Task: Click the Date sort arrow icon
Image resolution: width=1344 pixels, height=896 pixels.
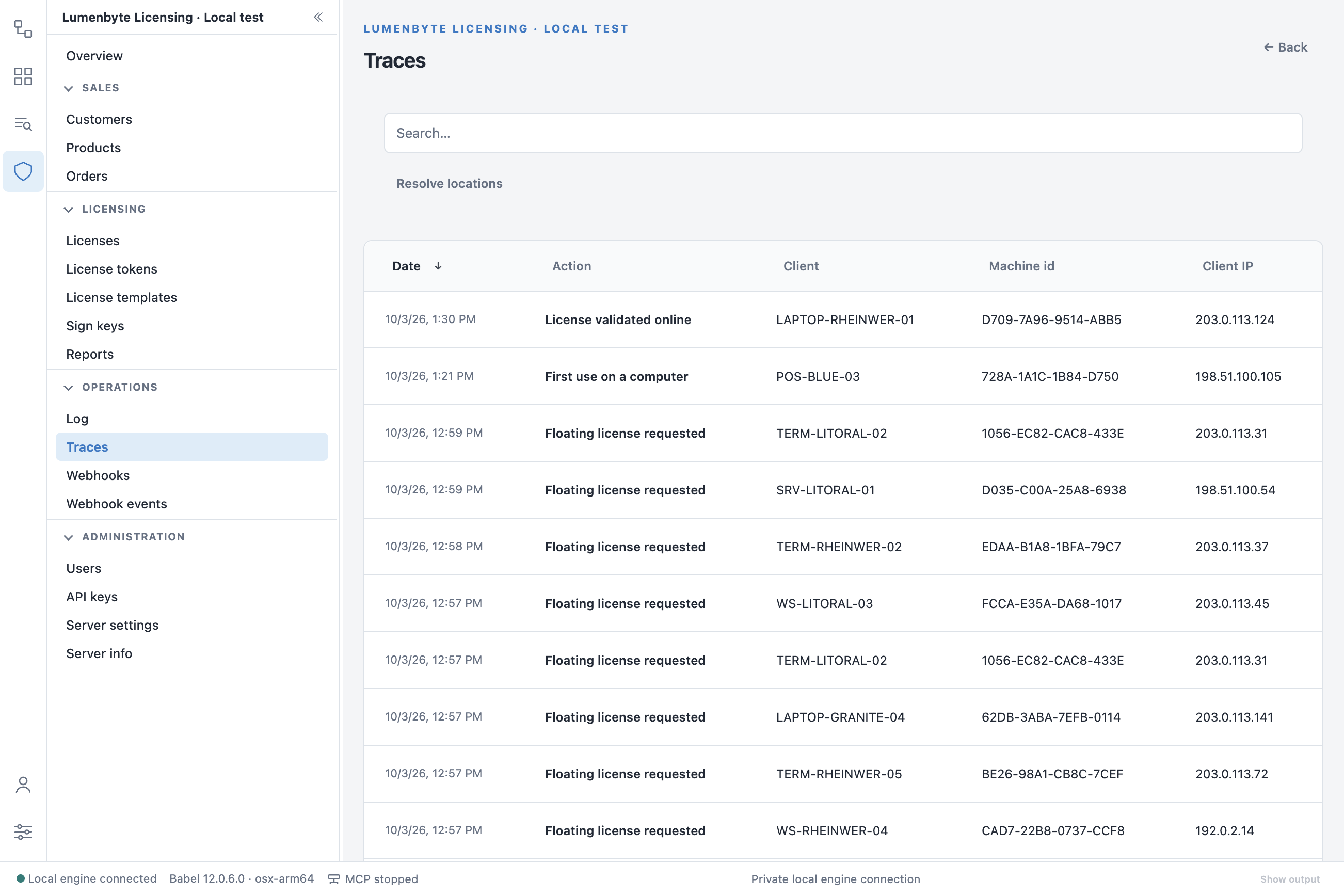Action: (438, 266)
